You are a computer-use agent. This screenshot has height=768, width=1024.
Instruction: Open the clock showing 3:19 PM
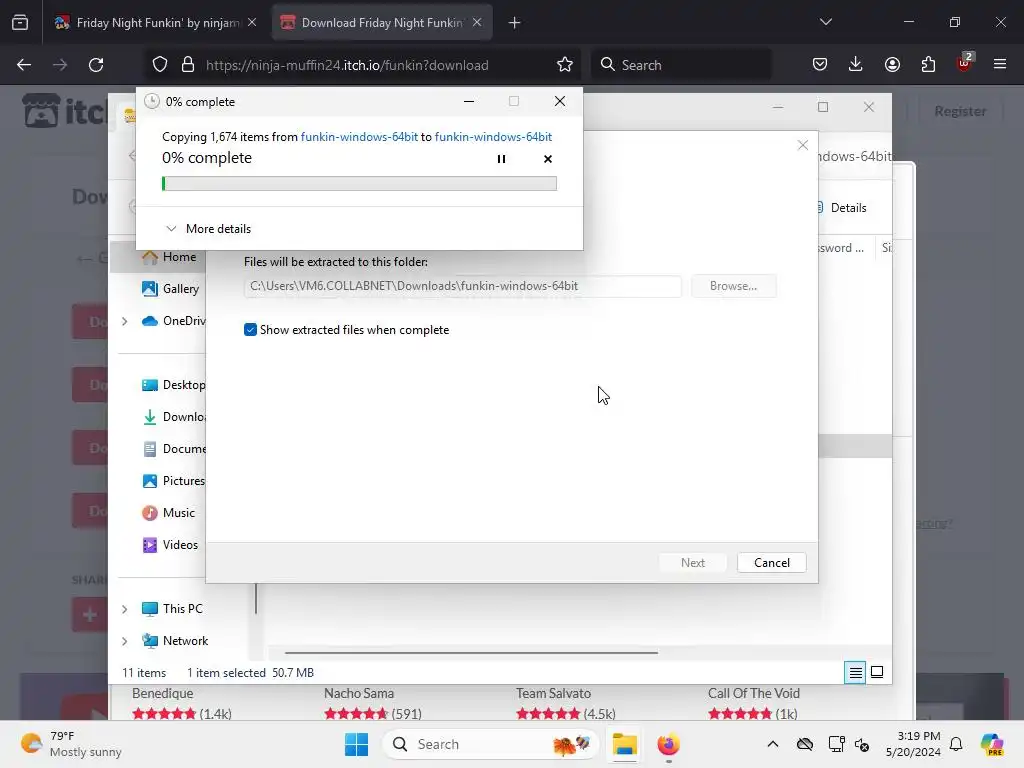913,744
